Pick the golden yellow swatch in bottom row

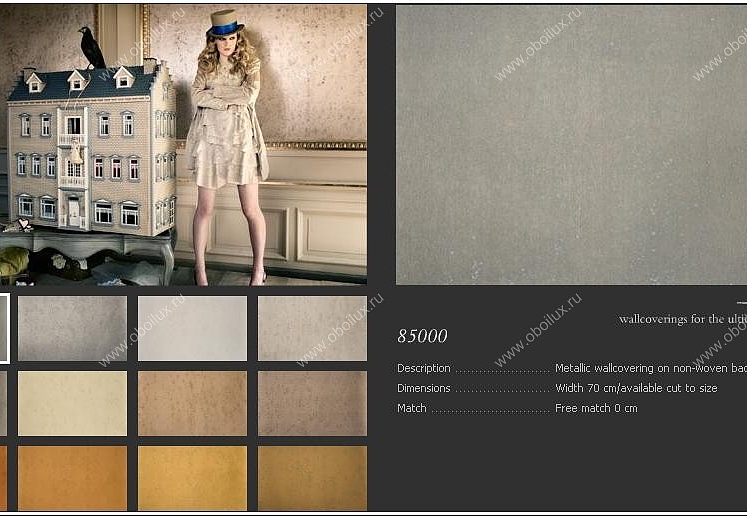pos(192,478)
